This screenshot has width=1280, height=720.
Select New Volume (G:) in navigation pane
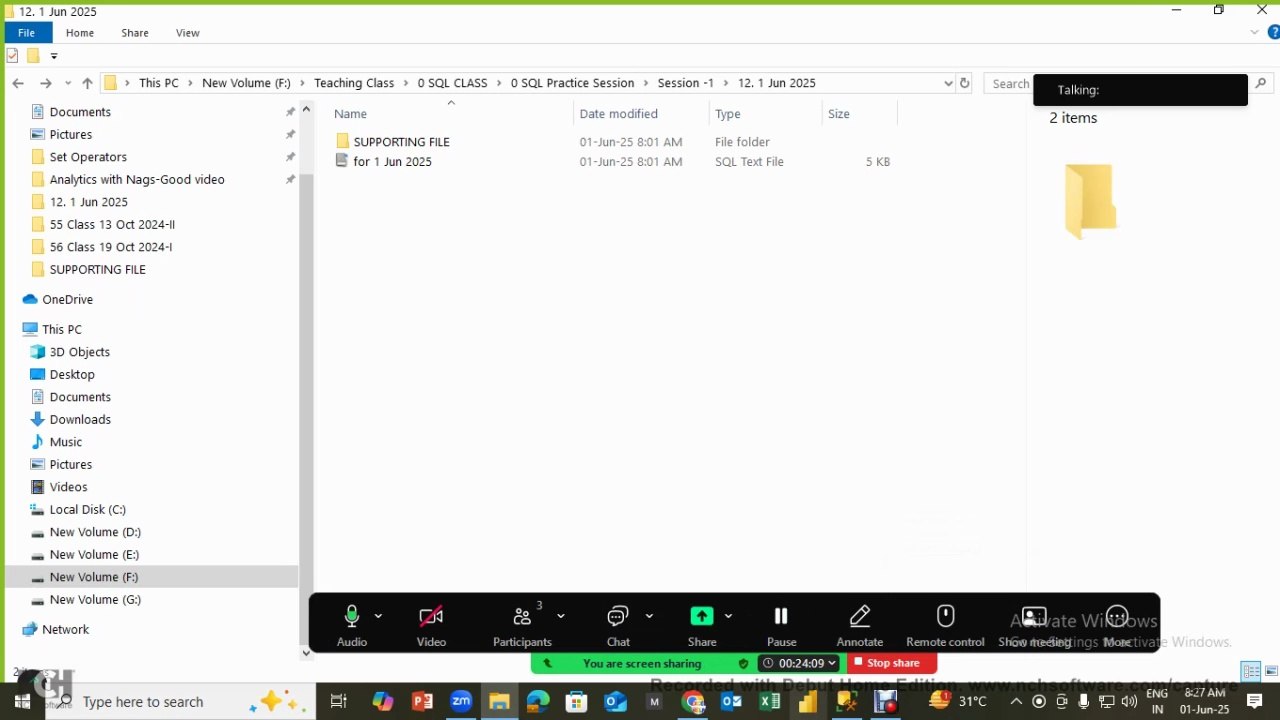pyautogui.click(x=95, y=600)
